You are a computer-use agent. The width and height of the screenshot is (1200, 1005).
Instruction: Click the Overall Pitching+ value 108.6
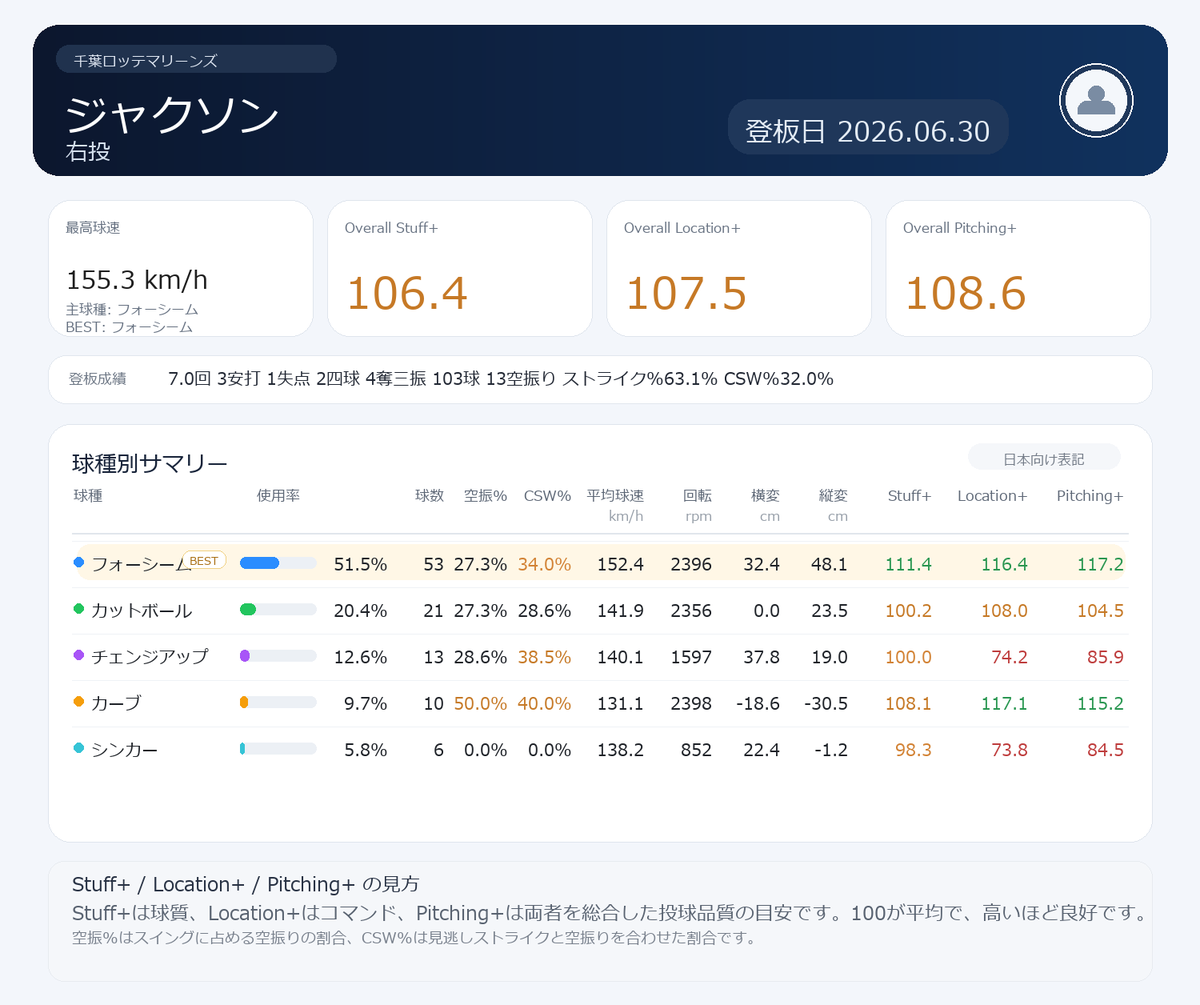965,293
